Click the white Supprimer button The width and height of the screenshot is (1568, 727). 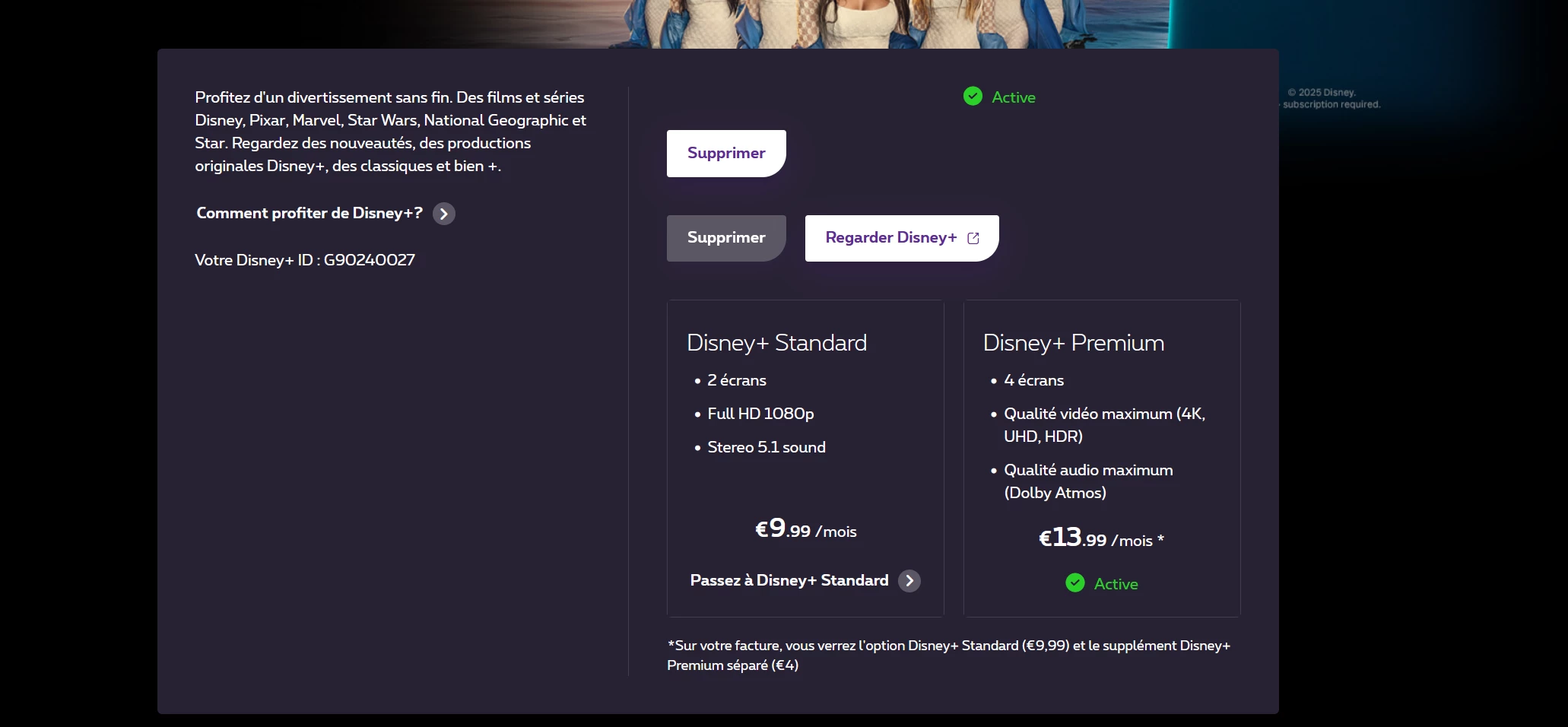[726, 154]
